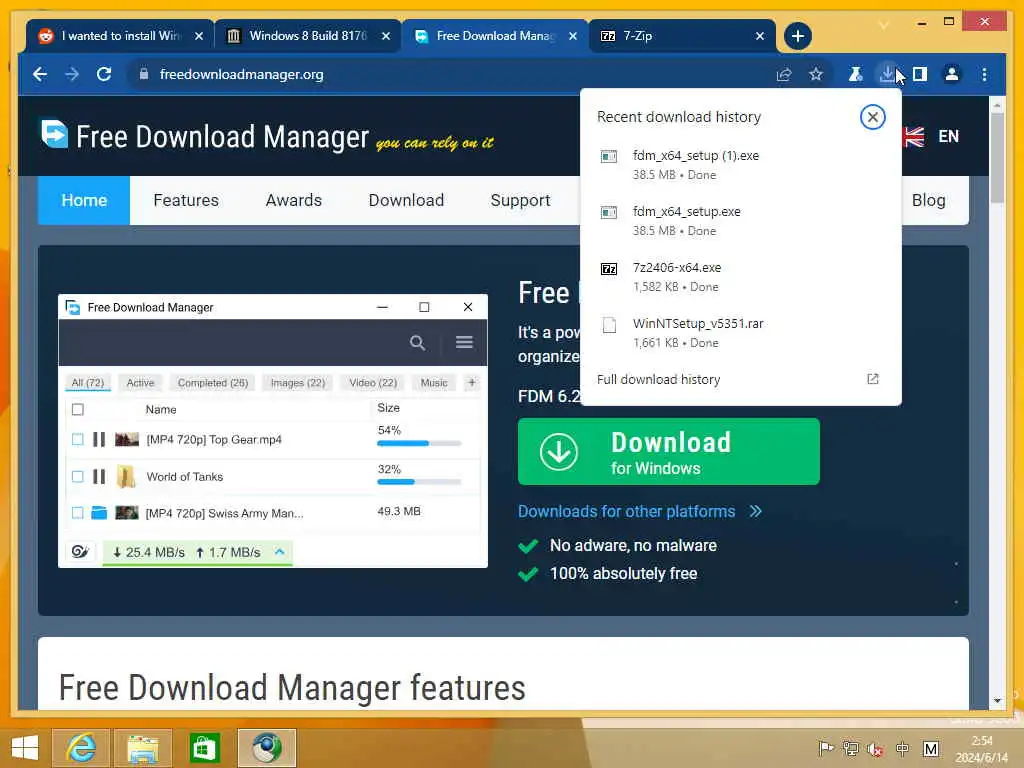Open the Awards navigation item
Viewport: 1024px width, 768px height.
[x=294, y=200]
